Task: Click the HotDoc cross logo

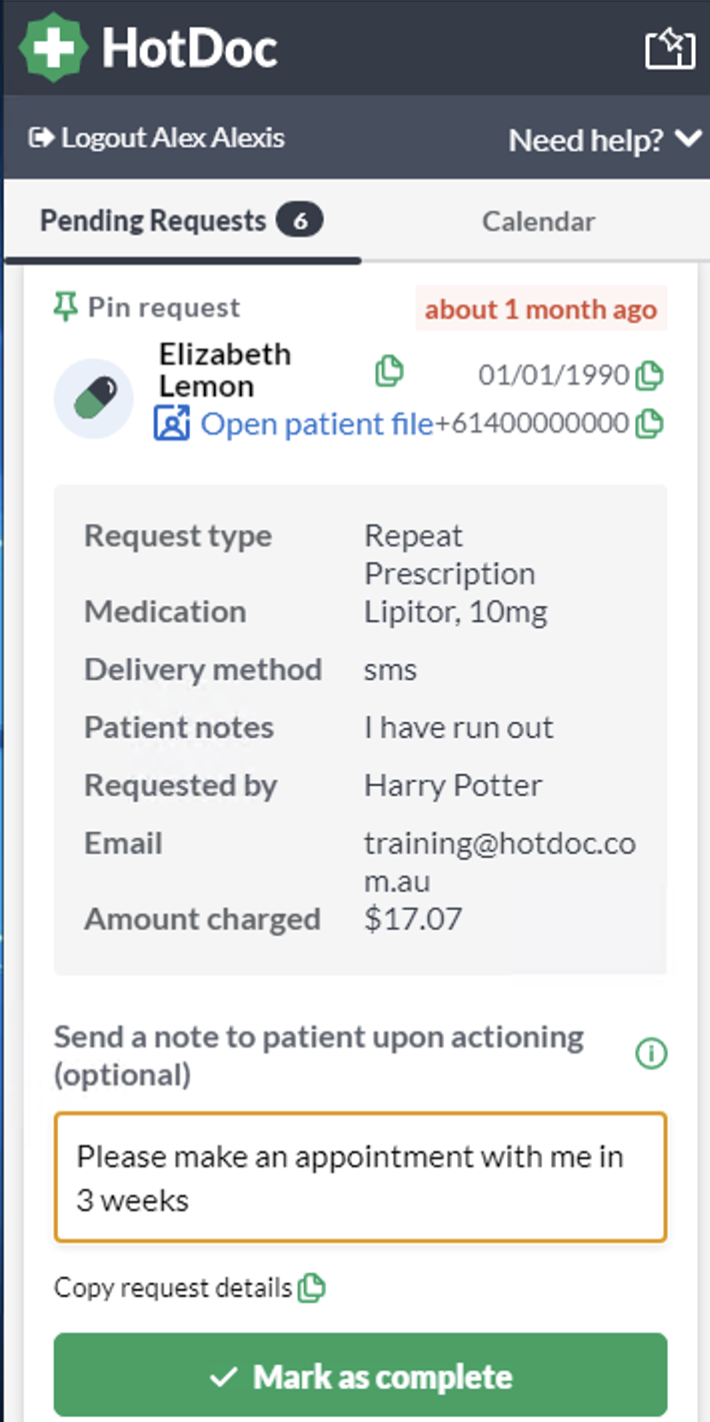Action: (x=54, y=46)
